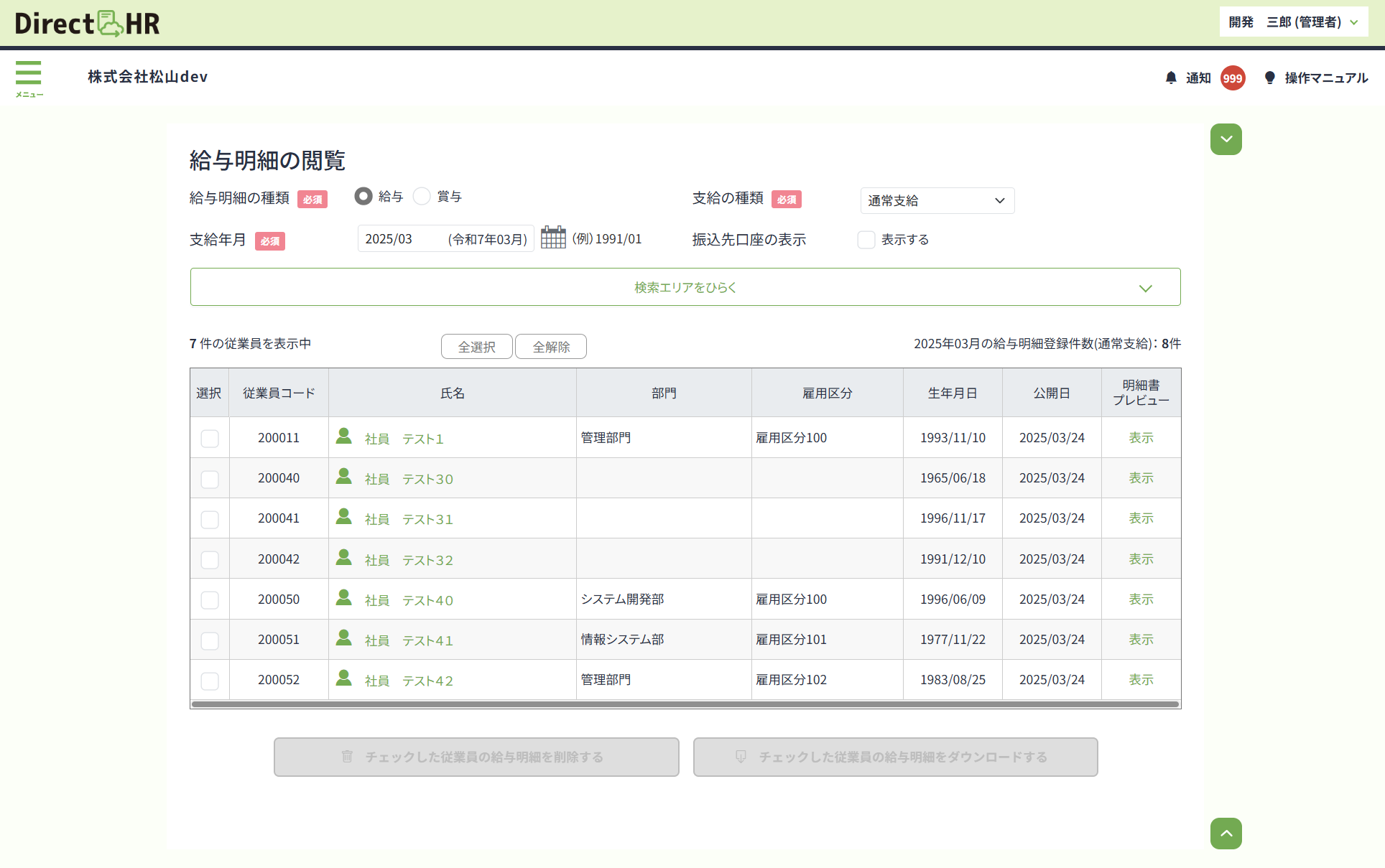Click the table's horizontal scrollbar
Screen dimensions: 1385x868
[685, 704]
